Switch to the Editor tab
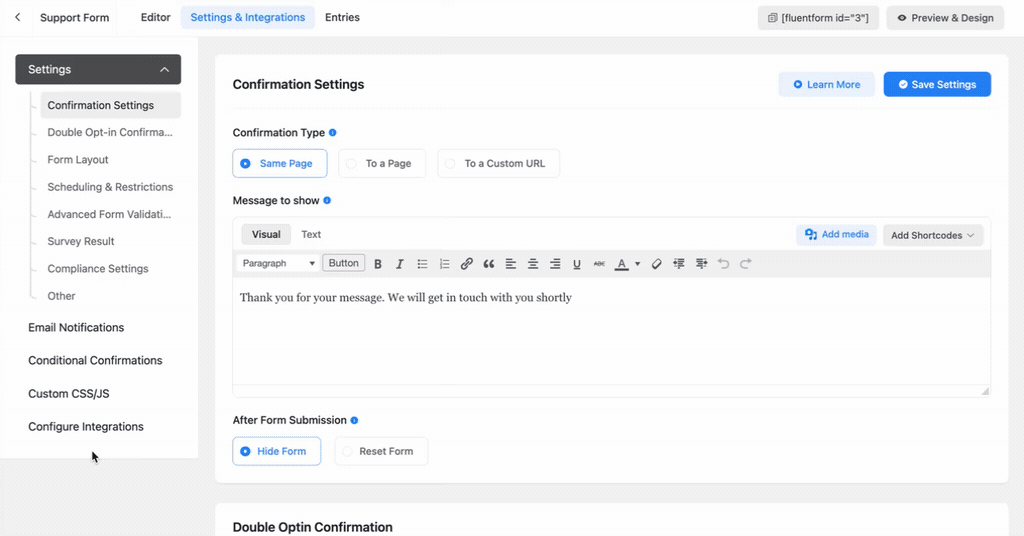Viewport: 1024px width, 536px height. point(155,18)
